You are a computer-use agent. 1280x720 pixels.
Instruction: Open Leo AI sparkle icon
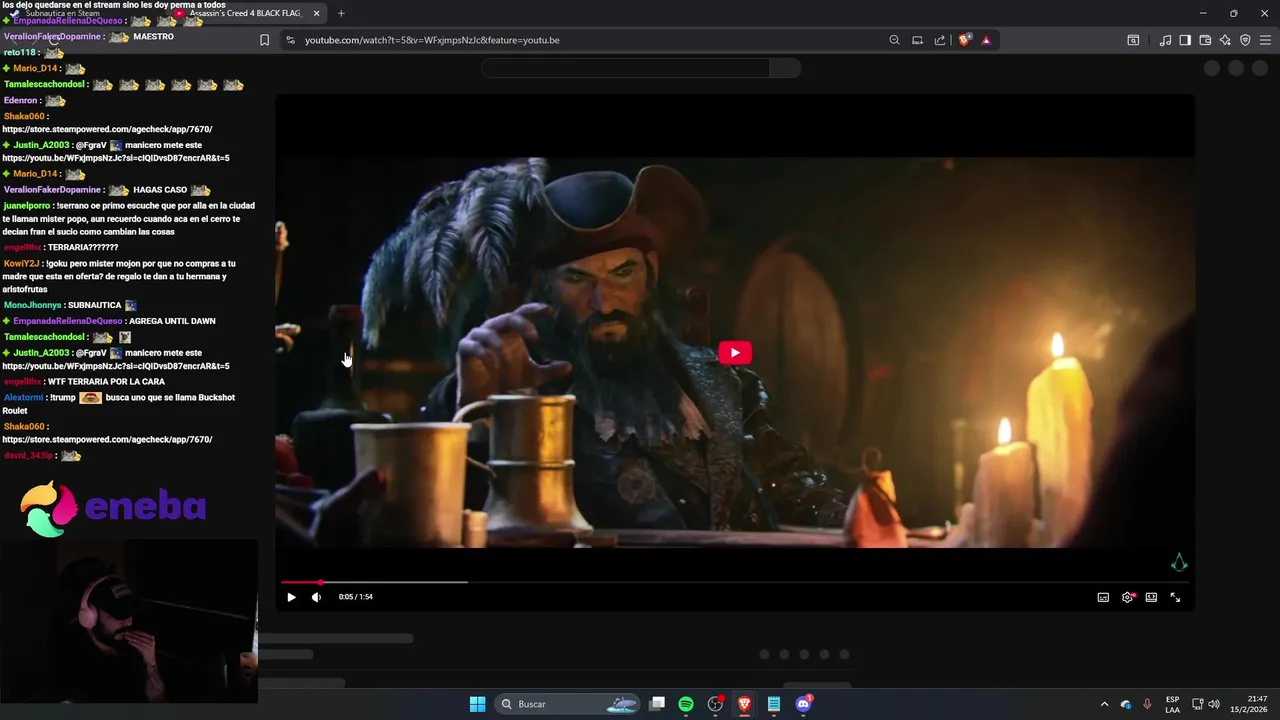(x=1225, y=40)
